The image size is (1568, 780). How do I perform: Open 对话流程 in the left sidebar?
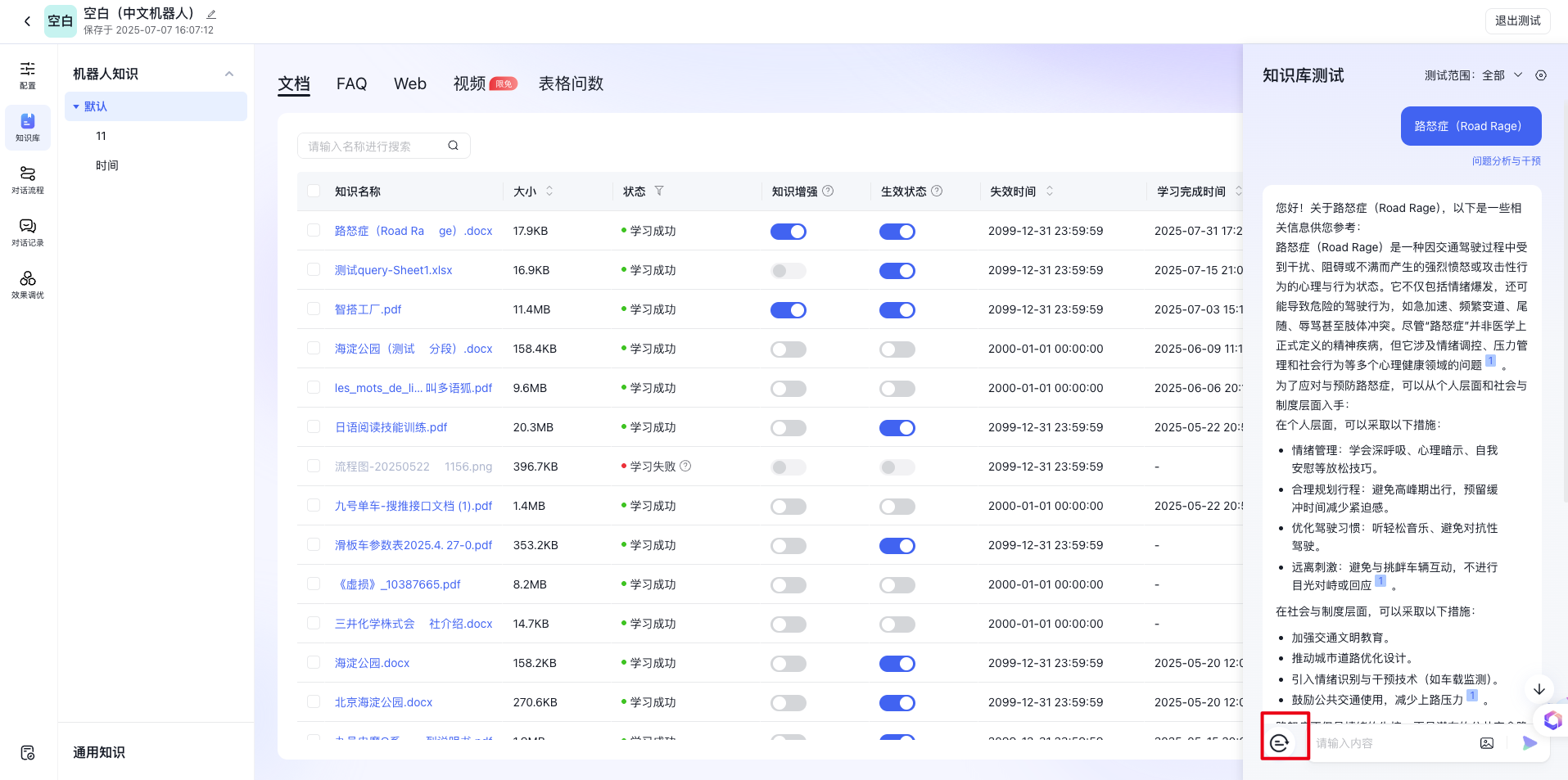click(28, 179)
